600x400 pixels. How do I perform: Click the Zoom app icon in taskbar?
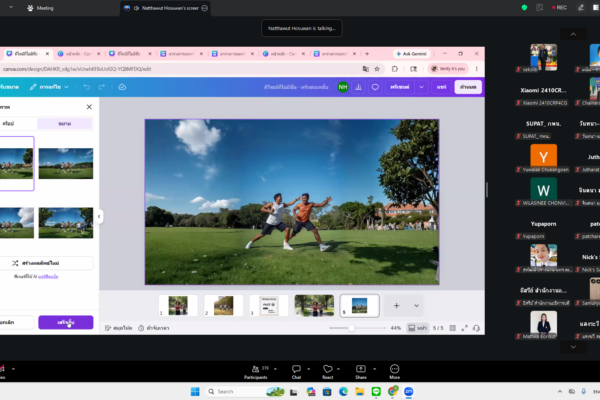pos(409,392)
